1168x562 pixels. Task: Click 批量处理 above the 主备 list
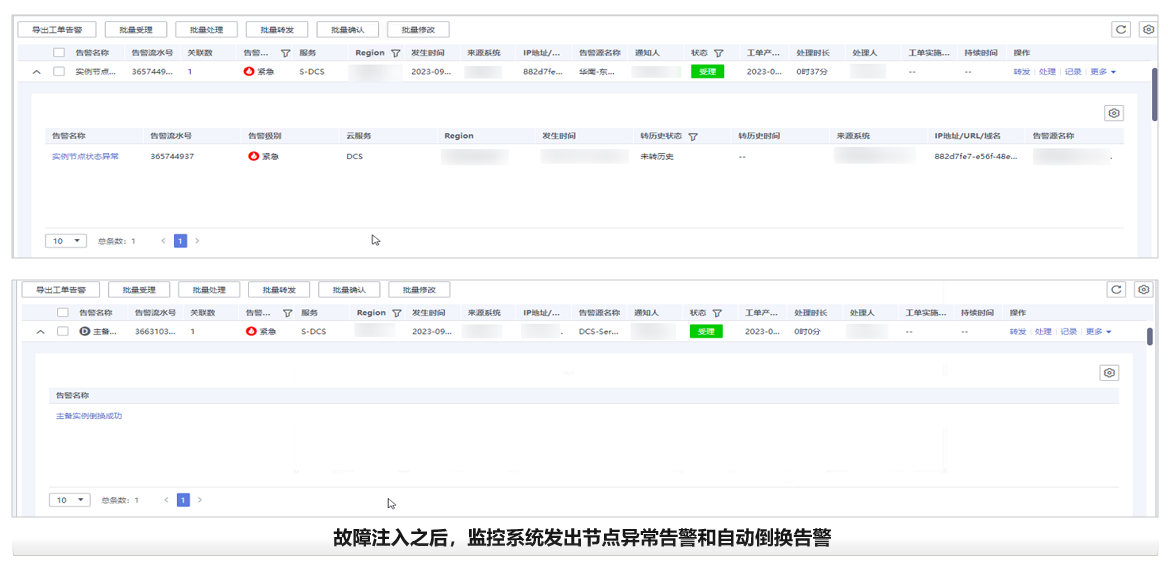point(209,289)
